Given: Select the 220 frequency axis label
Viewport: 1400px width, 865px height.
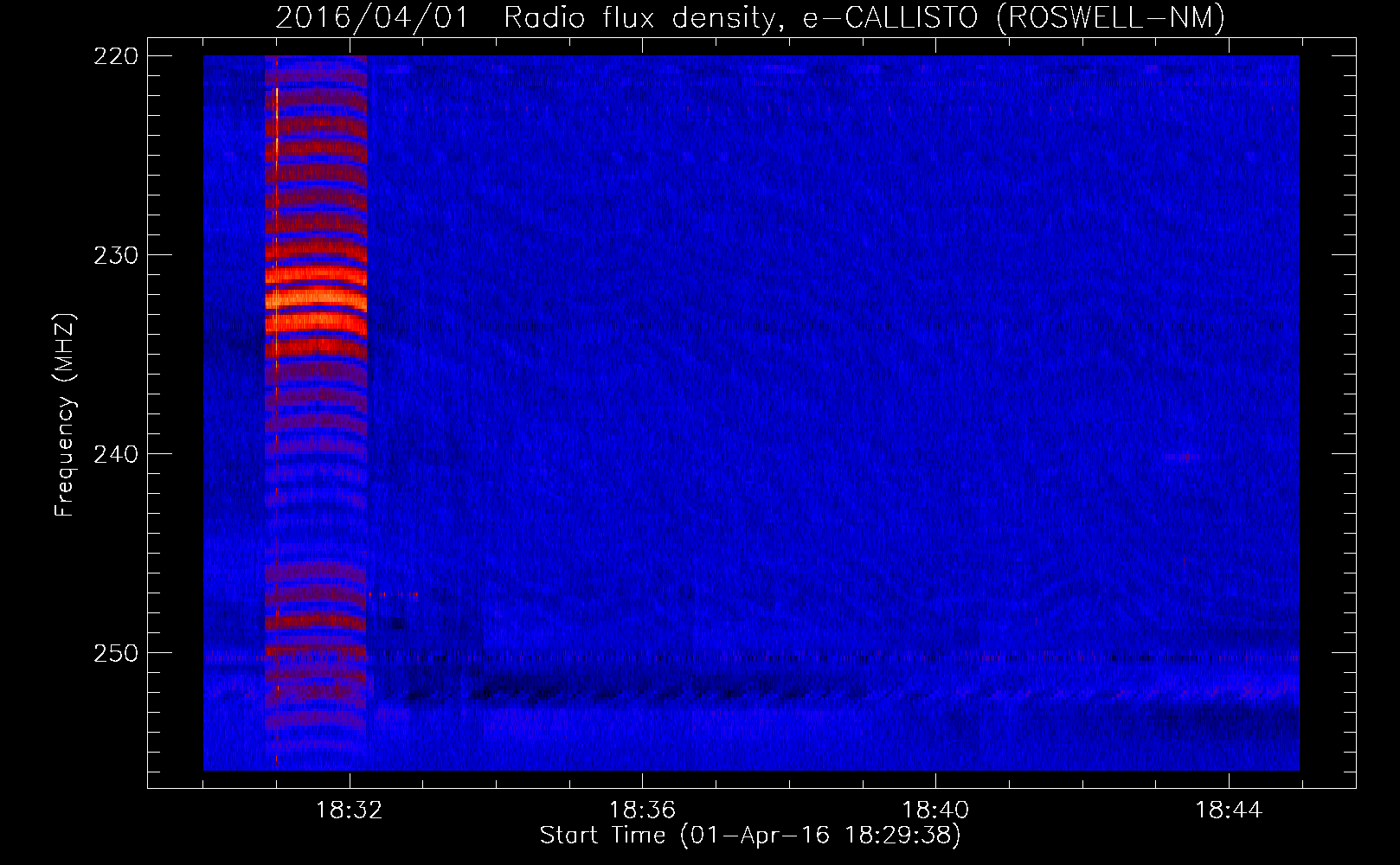Looking at the screenshot, I should [116, 56].
